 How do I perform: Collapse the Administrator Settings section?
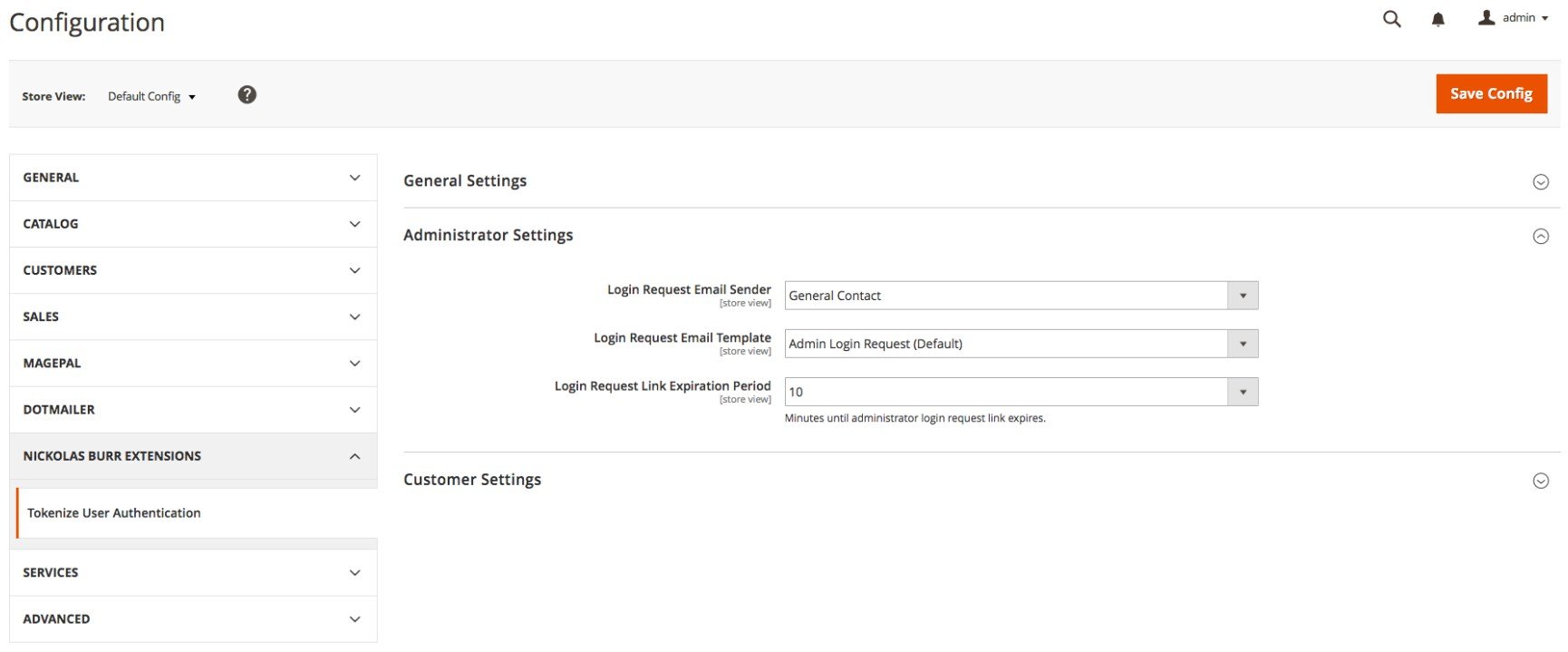click(982, 236)
